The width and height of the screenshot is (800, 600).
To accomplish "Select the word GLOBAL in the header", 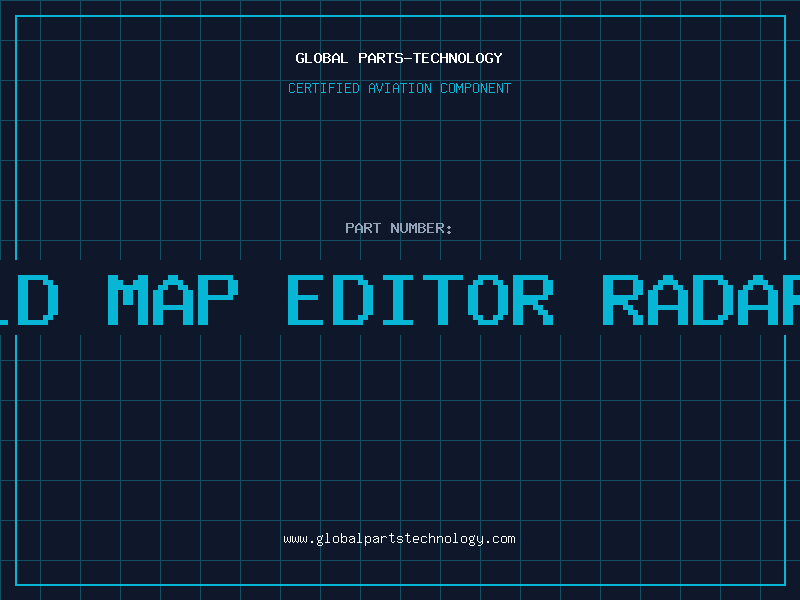I will 321,58.
